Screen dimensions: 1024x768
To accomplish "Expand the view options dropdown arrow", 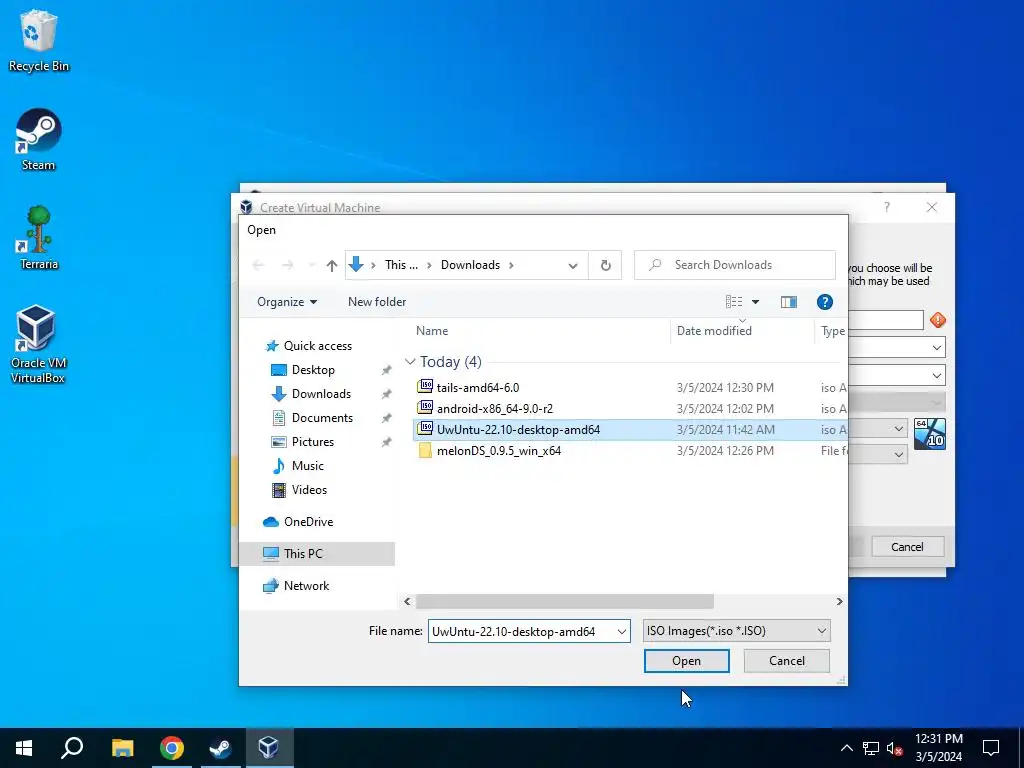I will [x=756, y=302].
